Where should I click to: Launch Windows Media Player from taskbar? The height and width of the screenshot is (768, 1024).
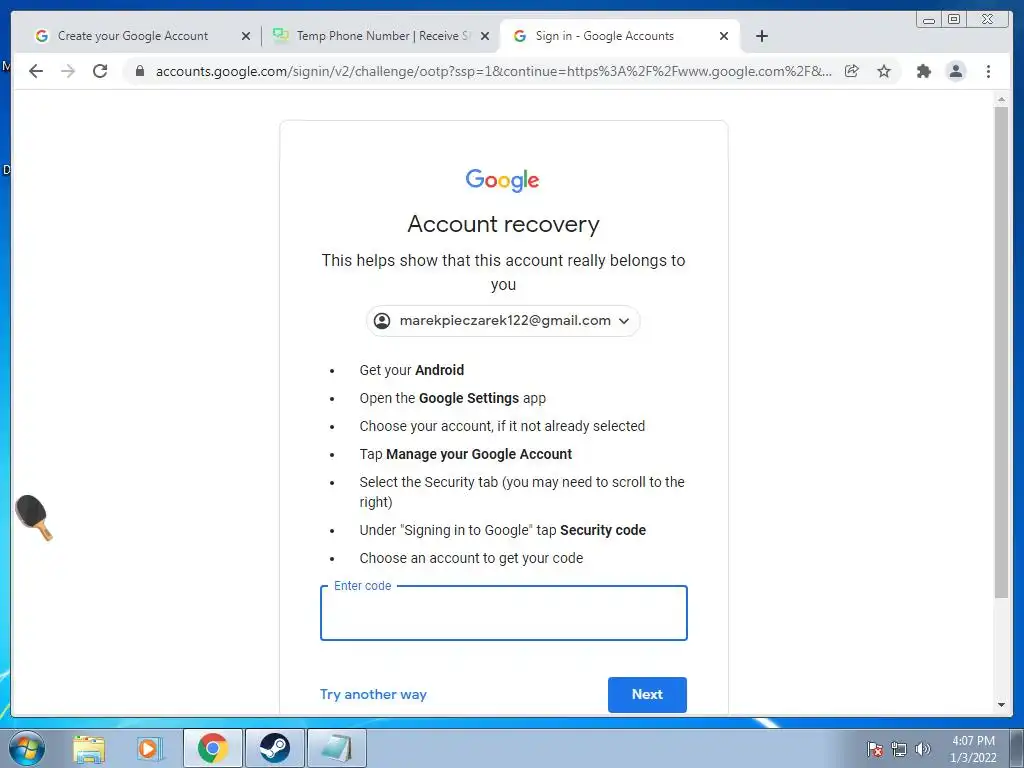(x=149, y=748)
